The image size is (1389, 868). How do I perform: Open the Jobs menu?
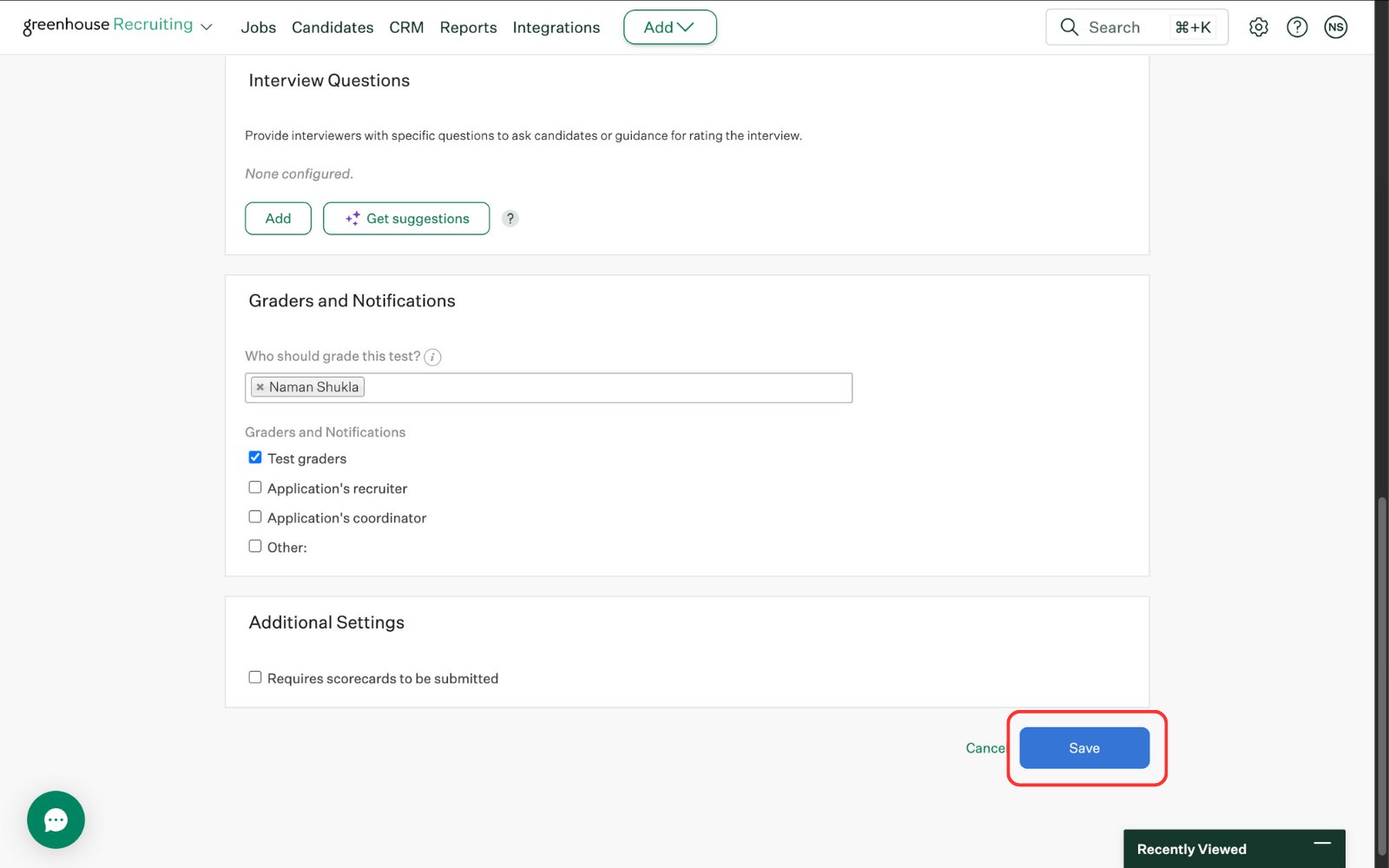point(258,27)
